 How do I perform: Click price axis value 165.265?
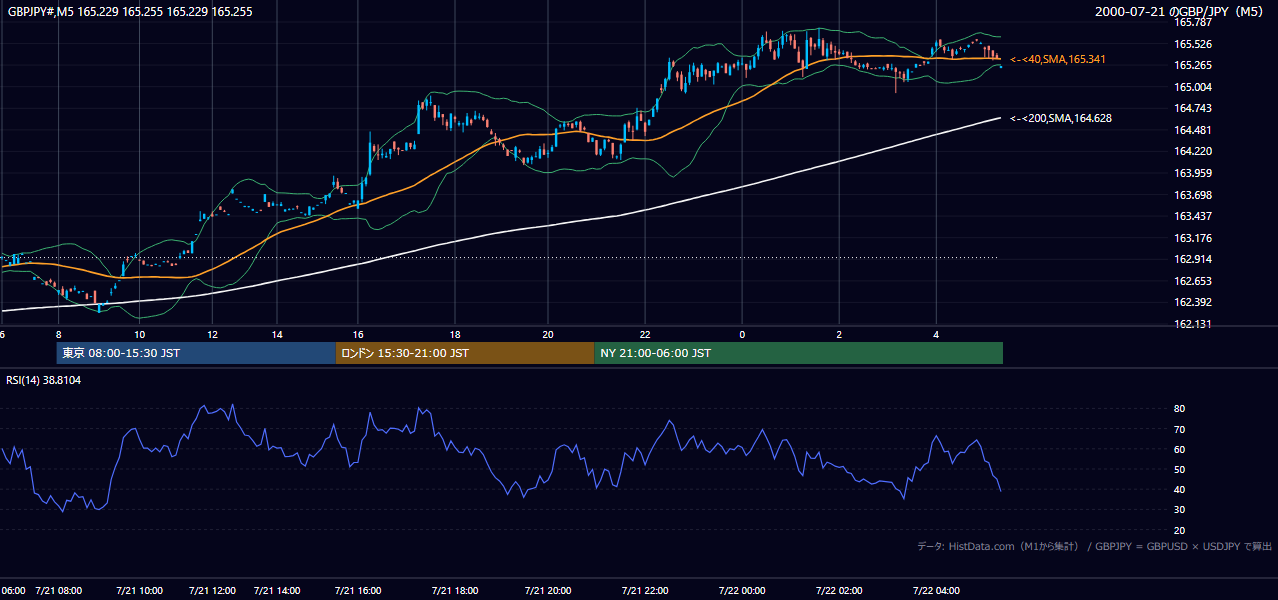[x=1193, y=65]
